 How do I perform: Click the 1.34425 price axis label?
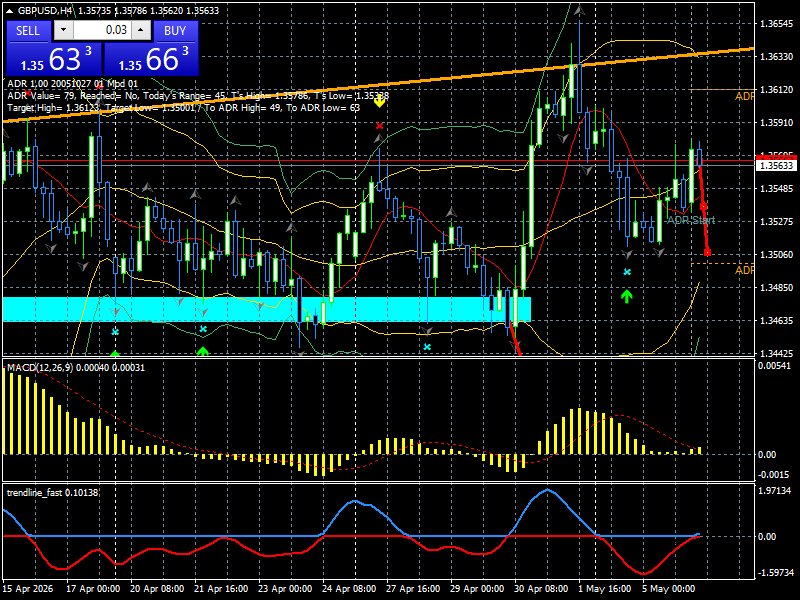777,353
